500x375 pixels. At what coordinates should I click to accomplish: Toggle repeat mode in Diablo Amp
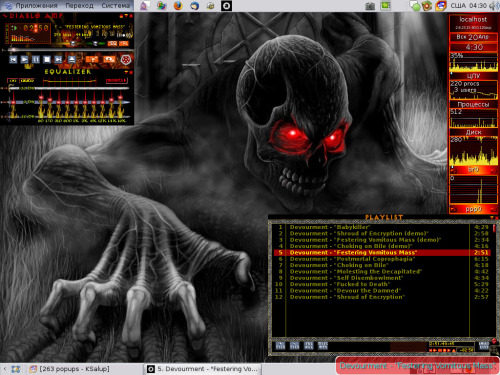pos(109,59)
